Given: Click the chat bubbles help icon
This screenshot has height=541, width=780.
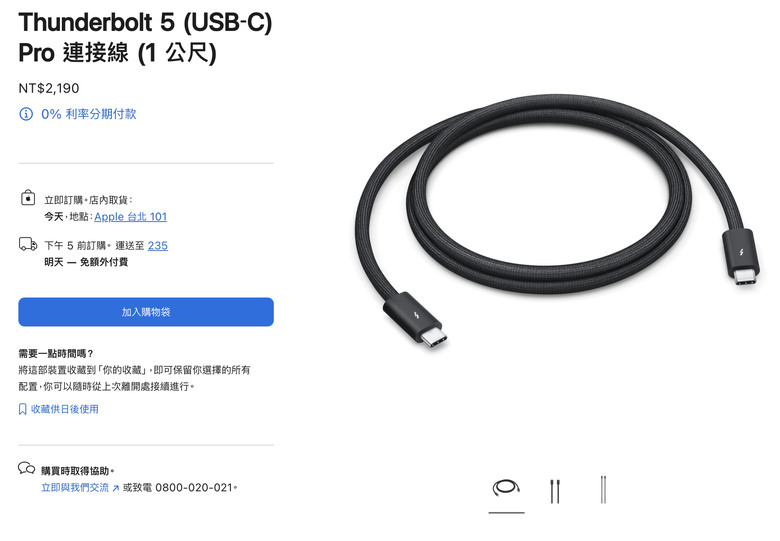Looking at the screenshot, I should click(26, 468).
